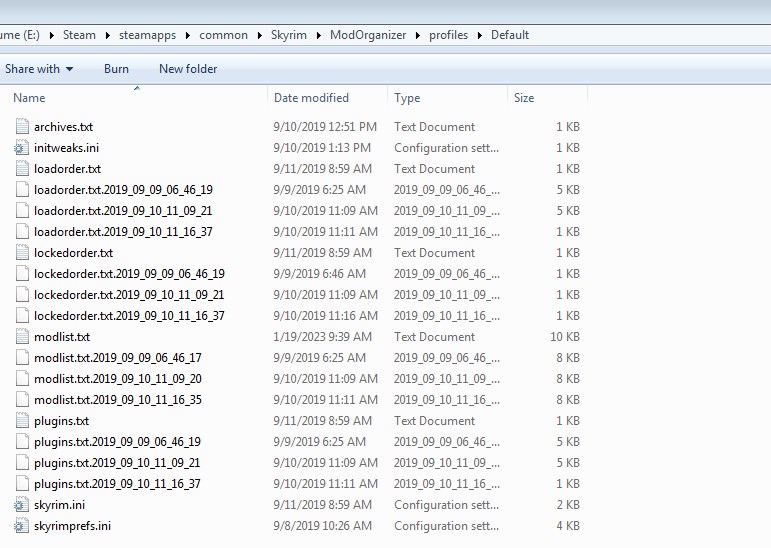This screenshot has height=548, width=771.
Task: Select the modlist.txt file name
Action: pos(62,337)
